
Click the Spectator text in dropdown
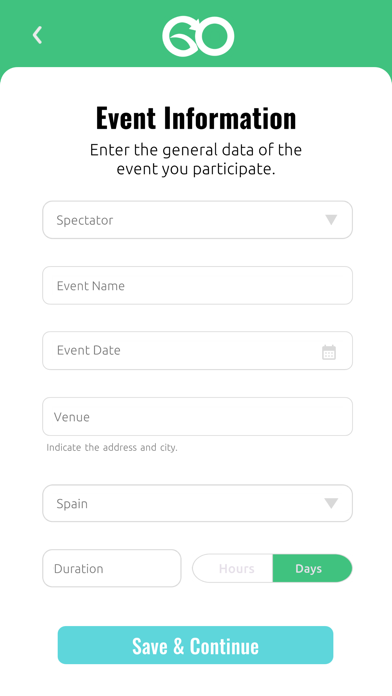(x=85, y=220)
